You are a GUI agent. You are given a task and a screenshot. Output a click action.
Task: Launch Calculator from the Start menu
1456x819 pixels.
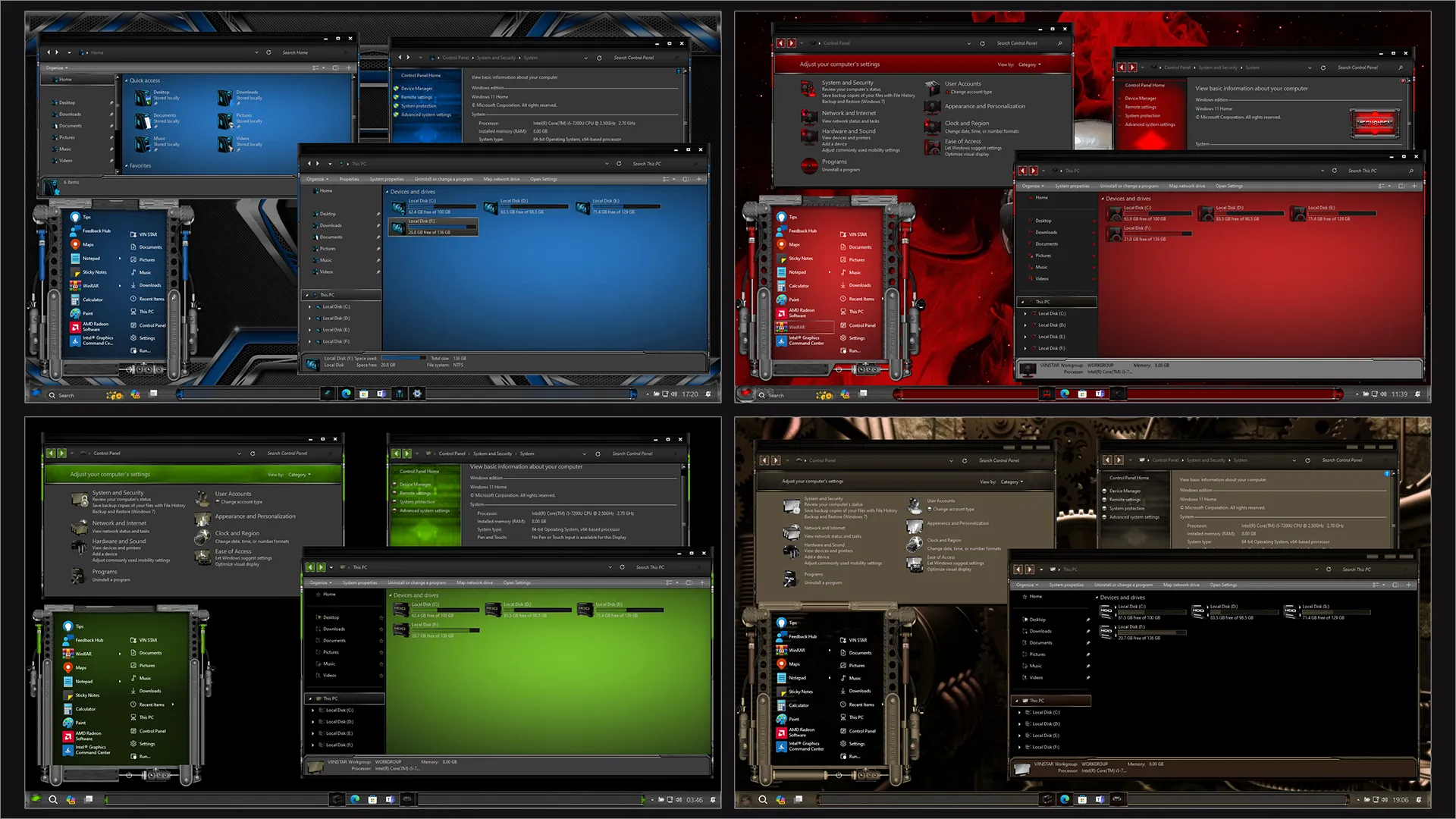click(93, 300)
